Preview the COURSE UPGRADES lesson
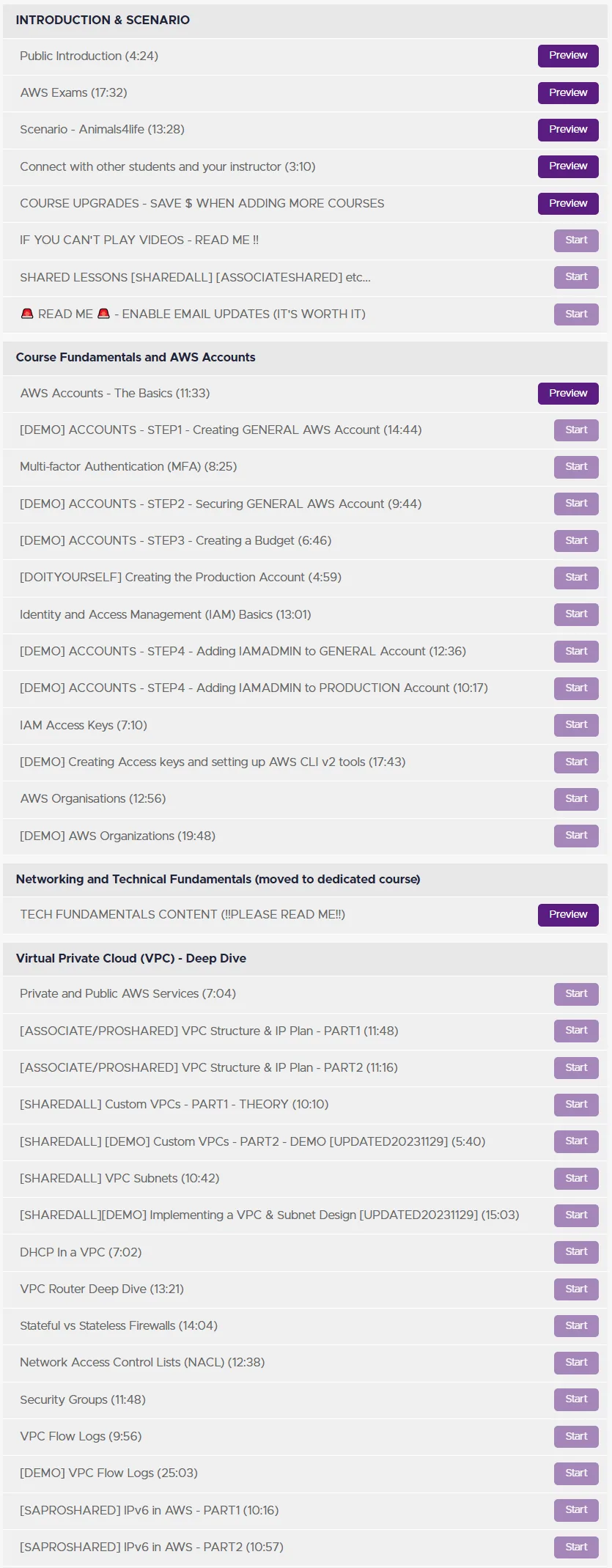This screenshot has height=1568, width=612. pyautogui.click(x=568, y=203)
